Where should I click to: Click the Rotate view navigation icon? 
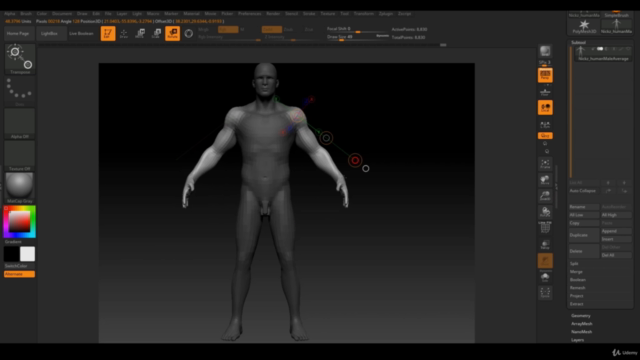click(x=545, y=212)
